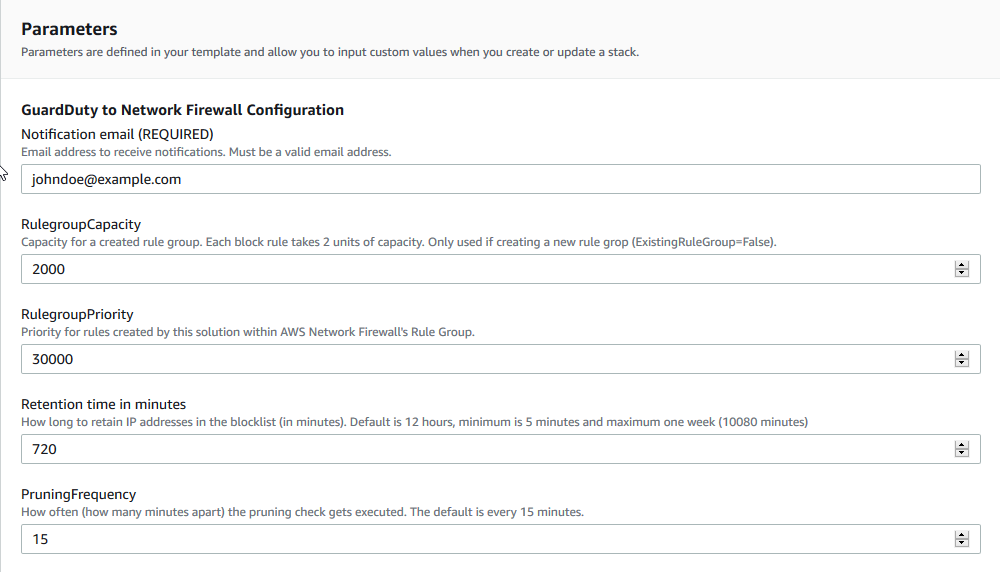Click the description 'Email address to receive notifications'
The width and height of the screenshot is (1000, 572).
coord(206,152)
